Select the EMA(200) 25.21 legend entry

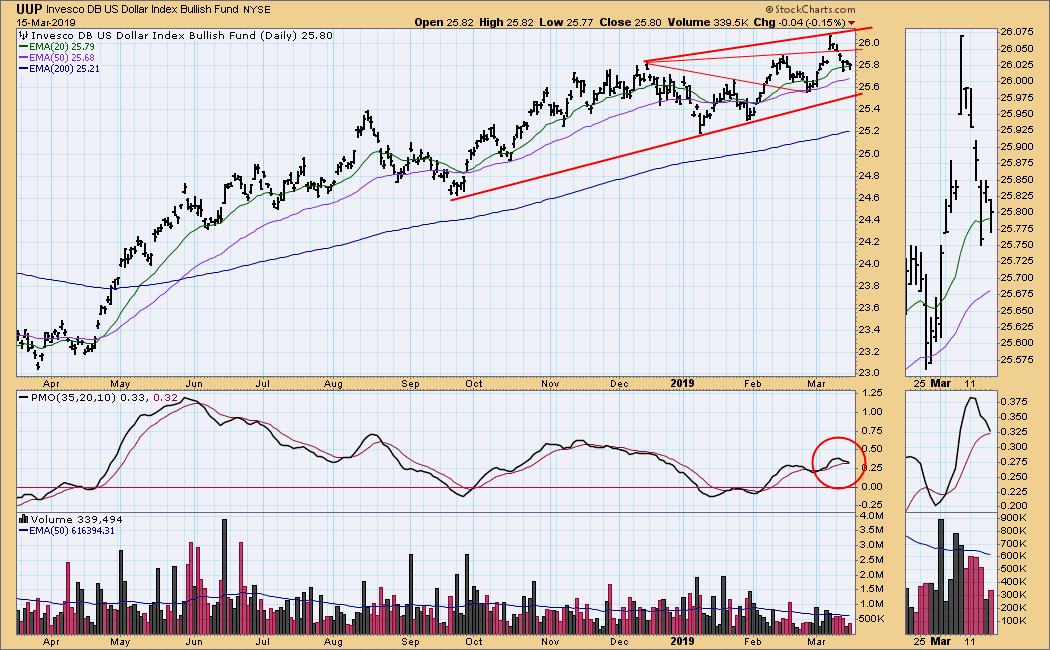tap(64, 69)
